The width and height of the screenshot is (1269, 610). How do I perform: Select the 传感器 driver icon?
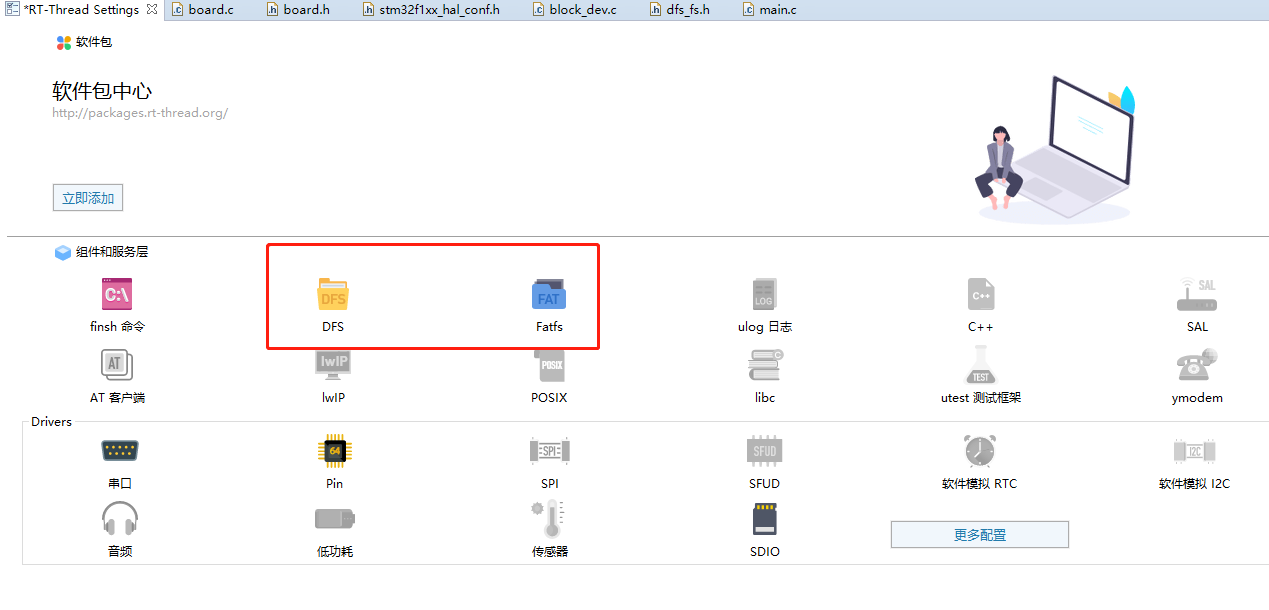tap(548, 524)
